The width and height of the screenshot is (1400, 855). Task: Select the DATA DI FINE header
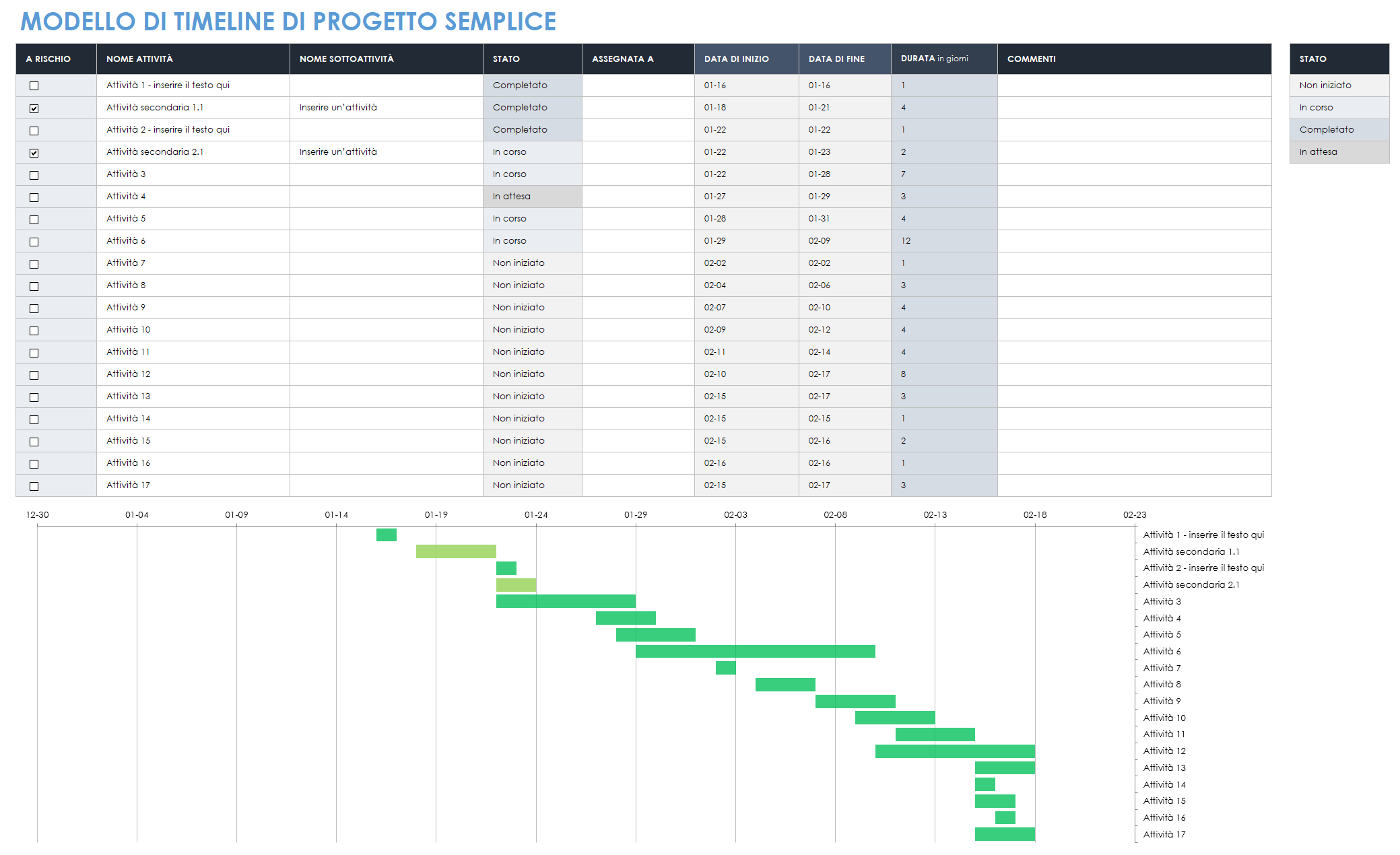coord(845,59)
